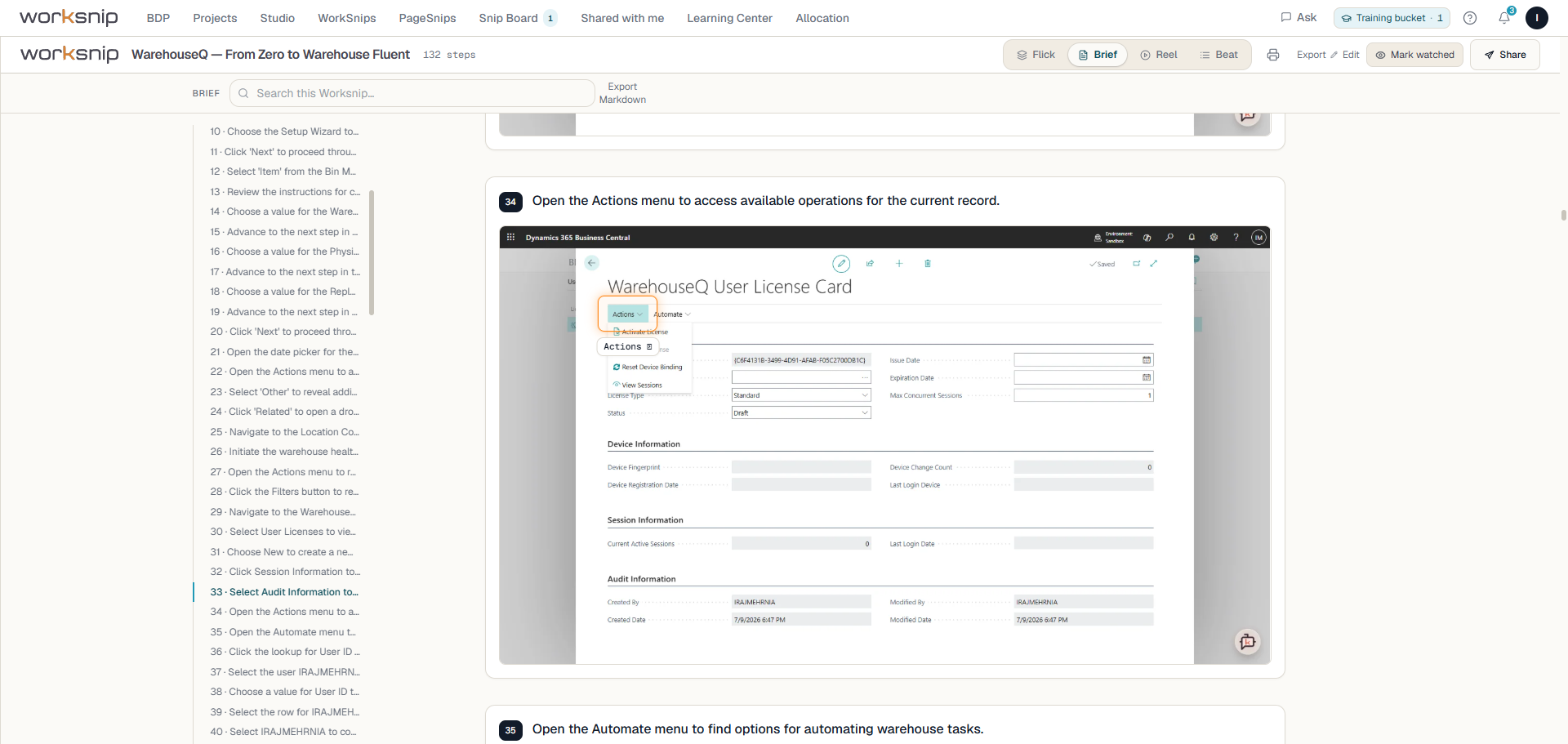Go to WorkSnips
Screen dimensions: 1568x744
coord(347,18)
